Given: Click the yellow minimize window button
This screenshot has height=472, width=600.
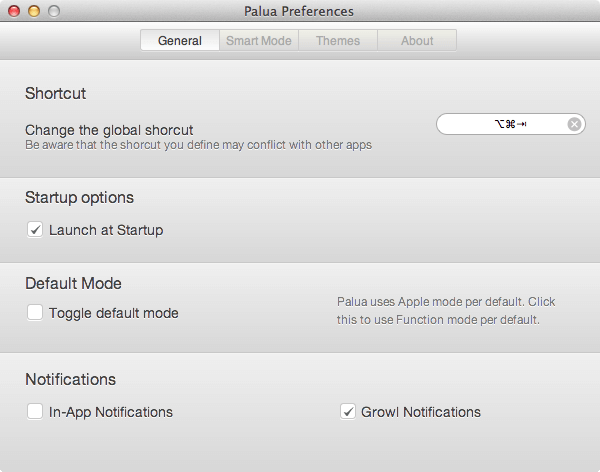Looking at the screenshot, I should coord(34,11).
